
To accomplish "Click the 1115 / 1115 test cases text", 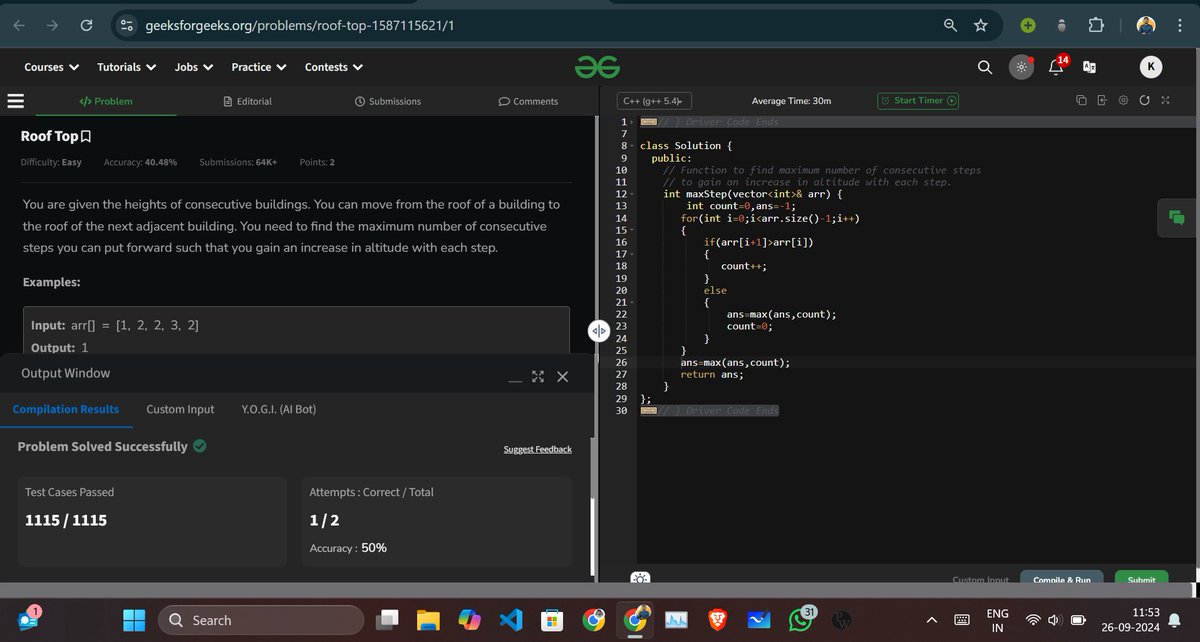I will [66, 520].
